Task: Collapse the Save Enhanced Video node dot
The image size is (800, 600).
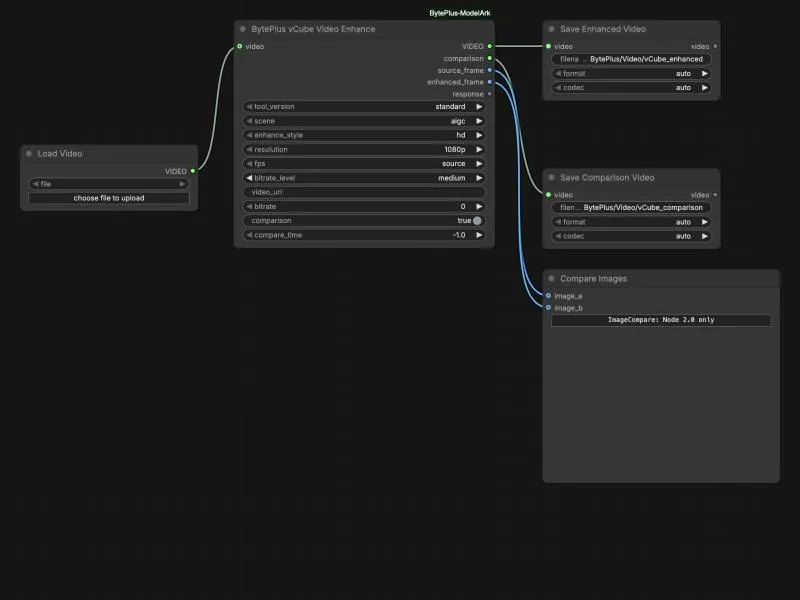Action: pos(552,29)
